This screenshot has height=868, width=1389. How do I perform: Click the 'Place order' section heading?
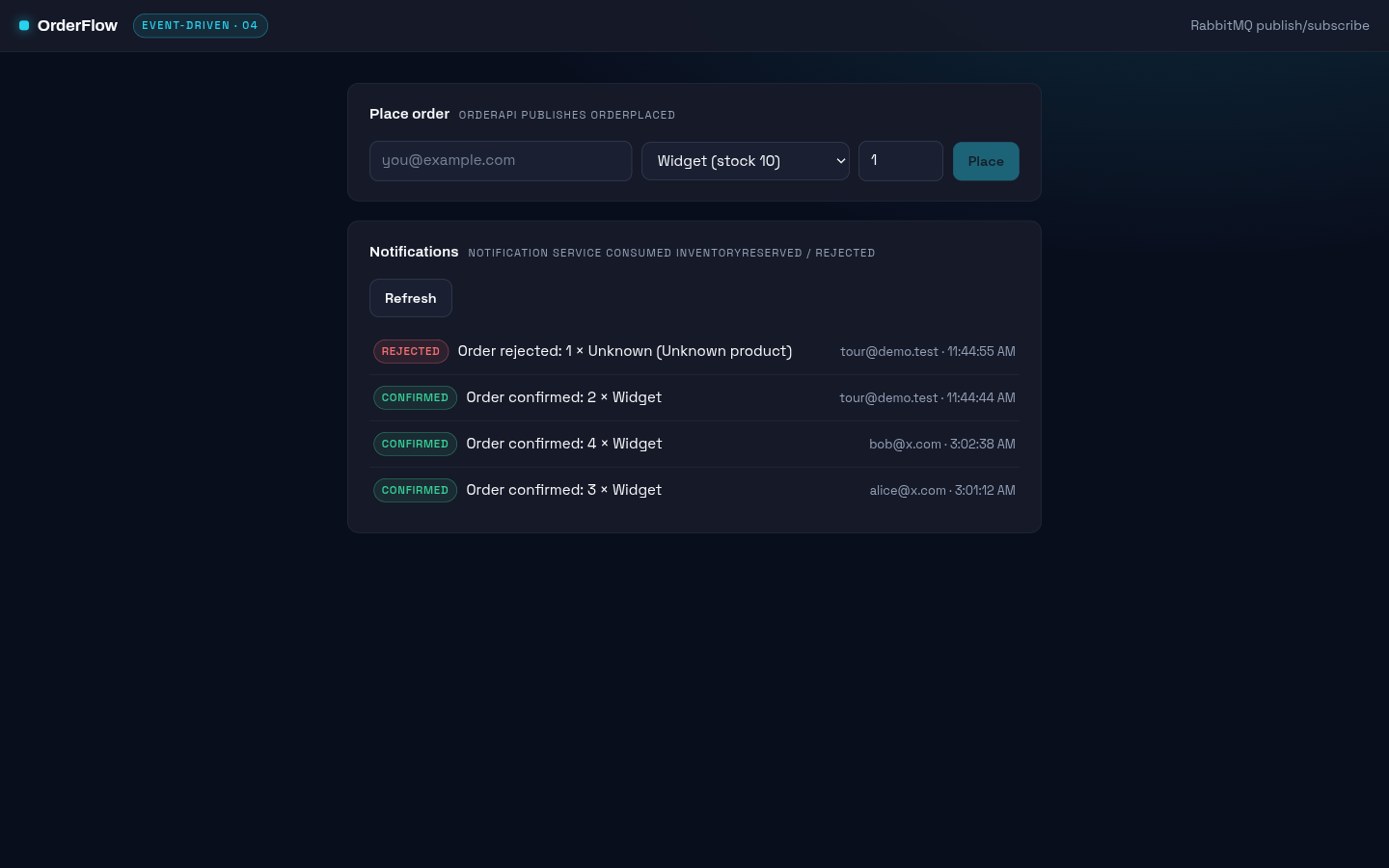(409, 114)
